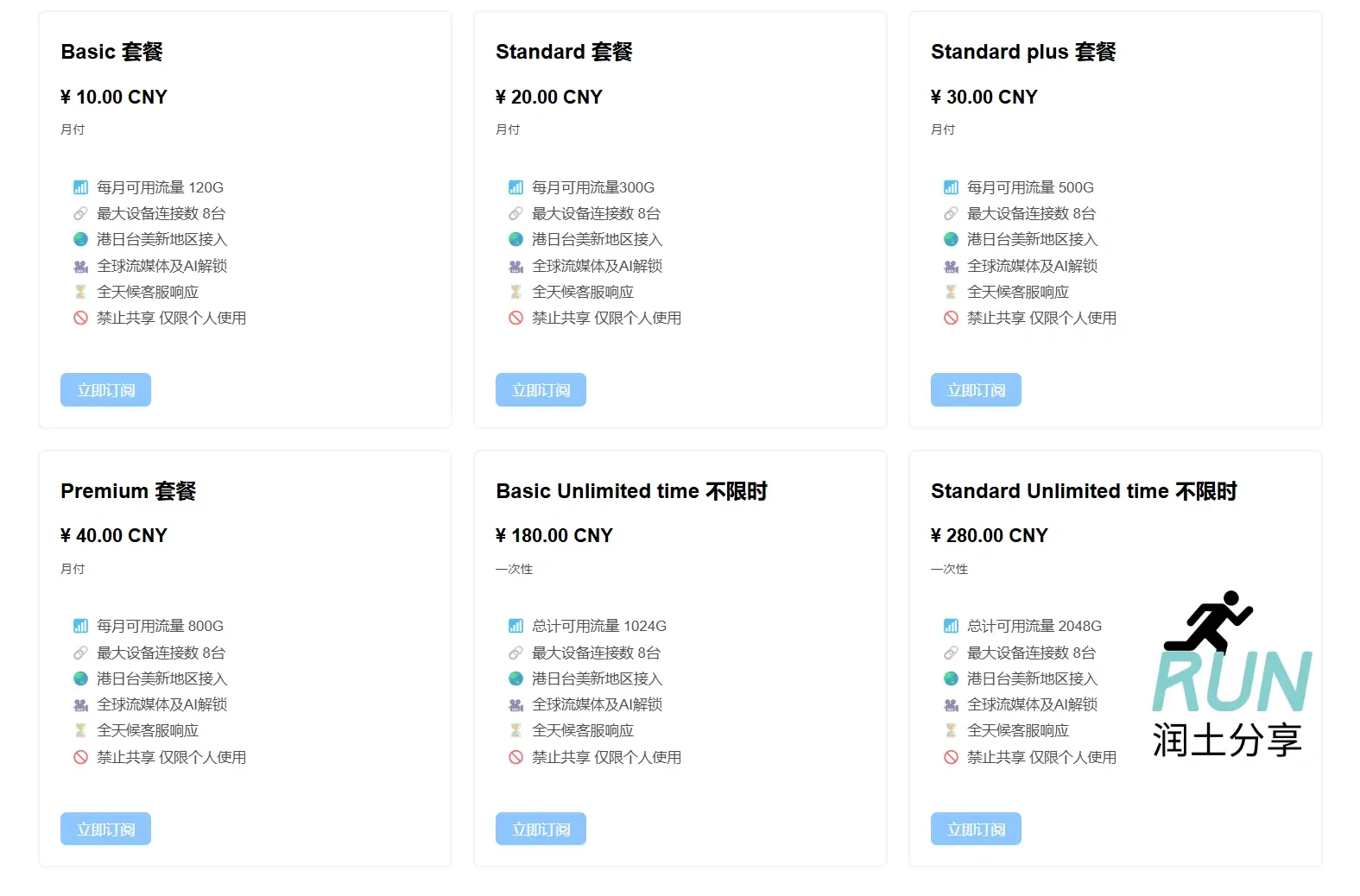
Task: Click 立即订阅 on the Standard plus card
Action: pos(975,389)
